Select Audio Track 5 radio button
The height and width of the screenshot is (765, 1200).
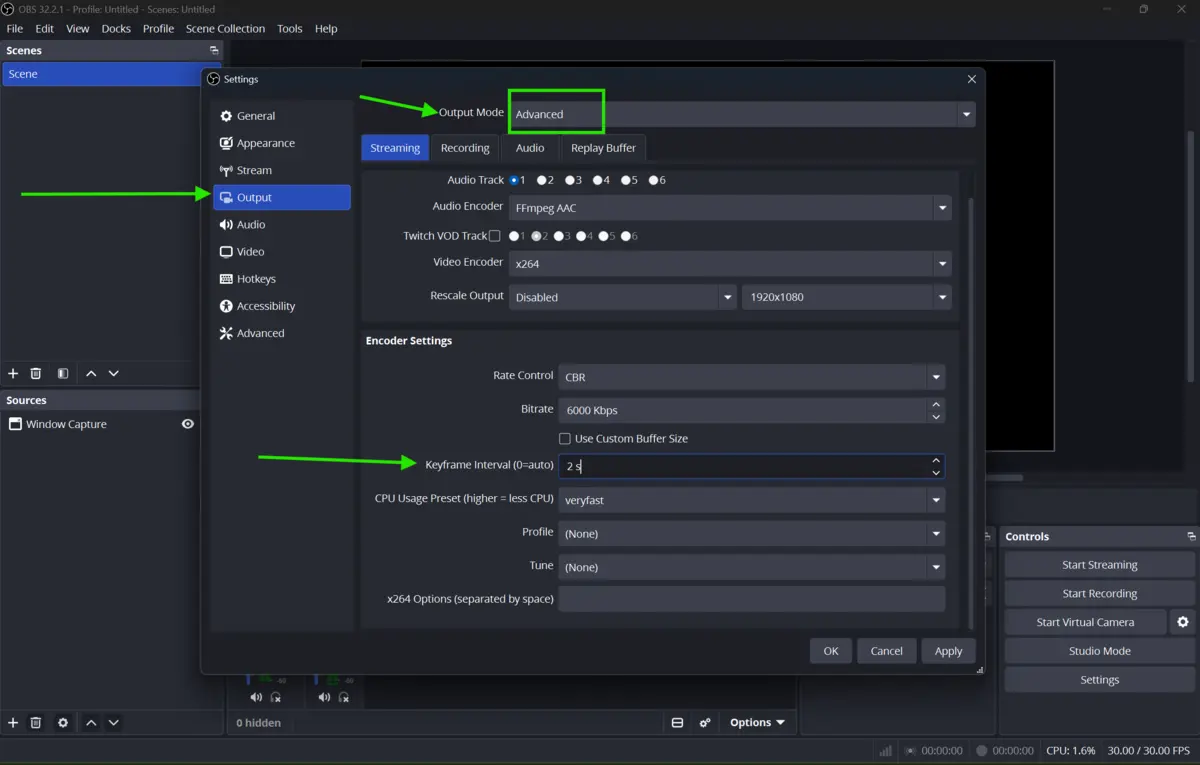pos(626,180)
